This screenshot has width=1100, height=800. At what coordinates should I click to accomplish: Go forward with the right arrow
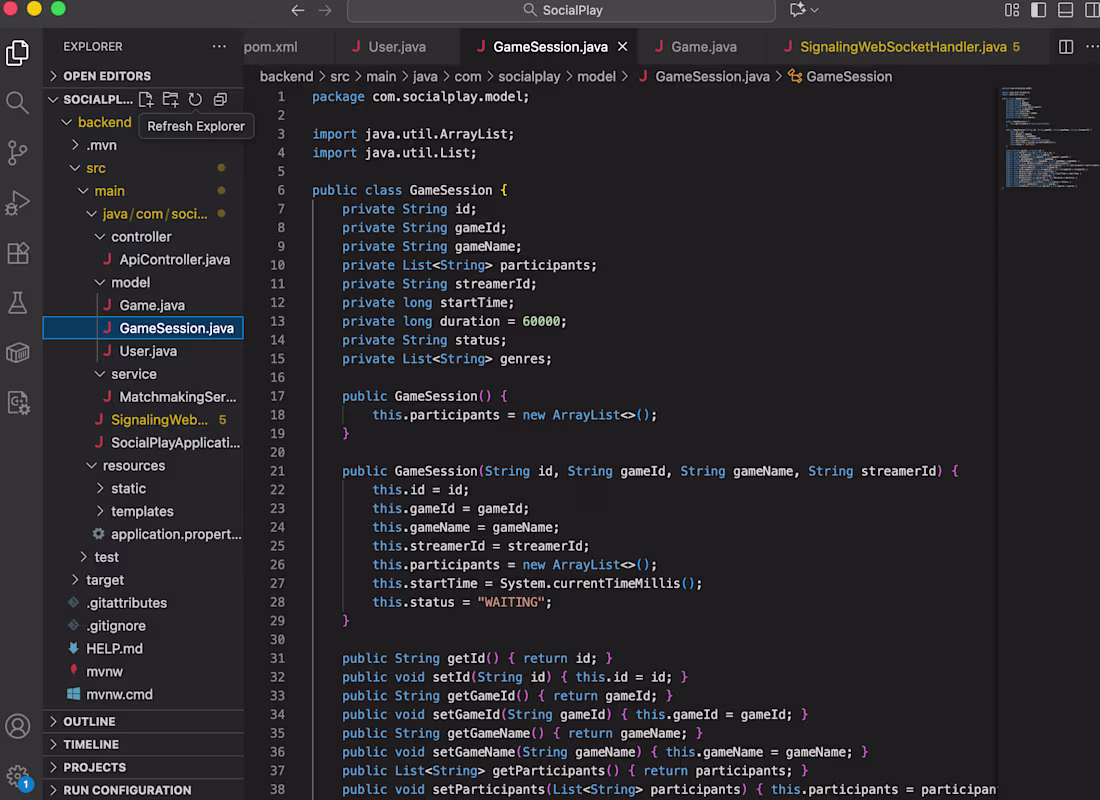(x=325, y=10)
